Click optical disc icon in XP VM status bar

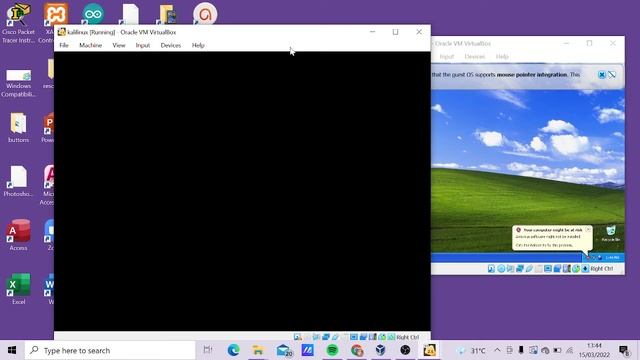click(x=501, y=269)
